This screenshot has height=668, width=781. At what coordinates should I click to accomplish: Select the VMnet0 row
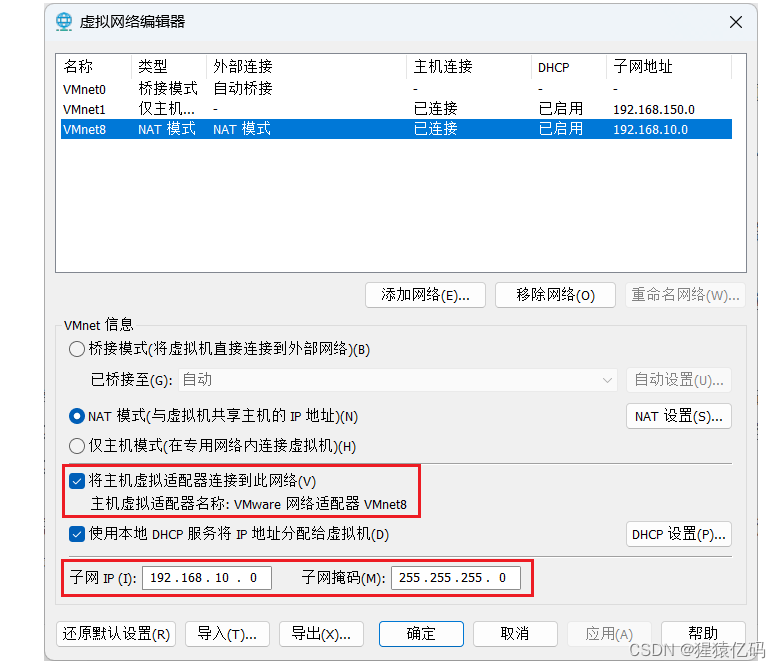coord(396,89)
